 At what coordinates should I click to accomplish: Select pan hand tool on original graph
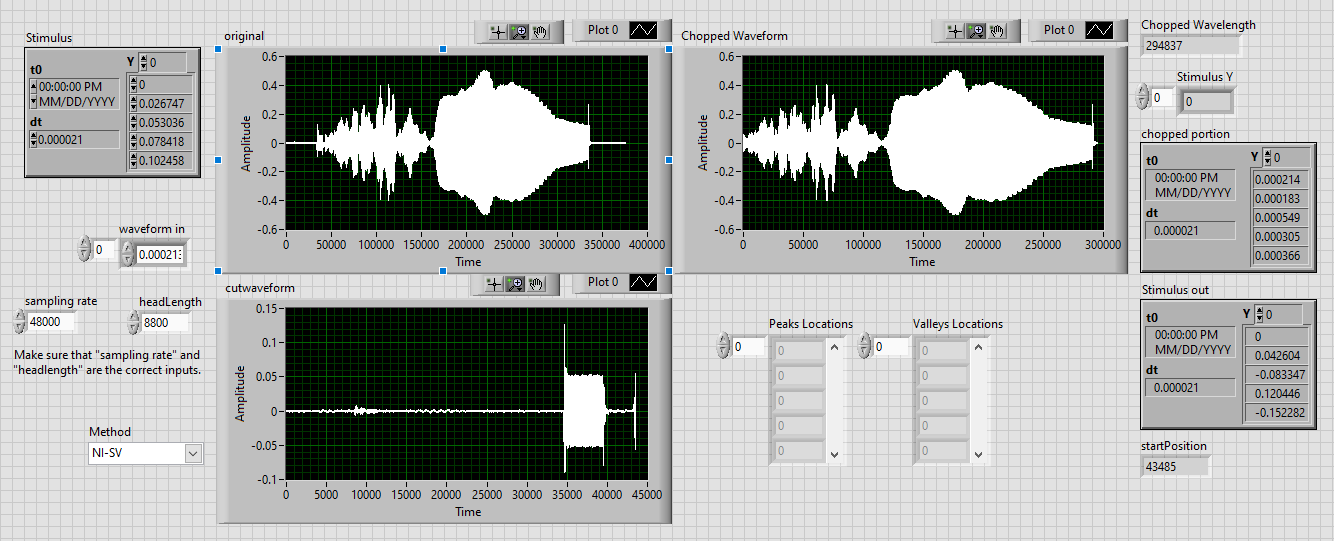[x=541, y=31]
